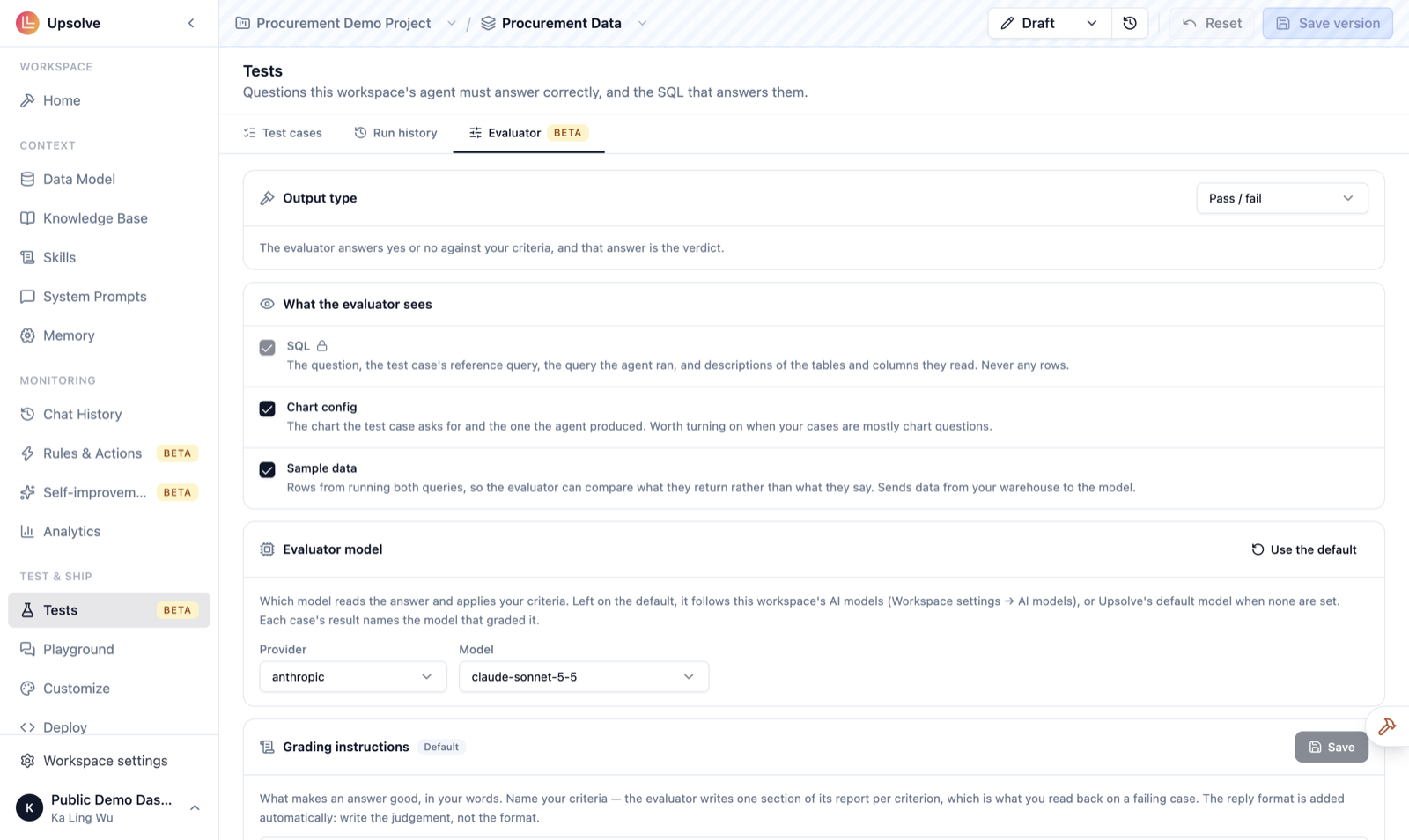Click the Save version button
The height and width of the screenshot is (840, 1409).
[1327, 23]
